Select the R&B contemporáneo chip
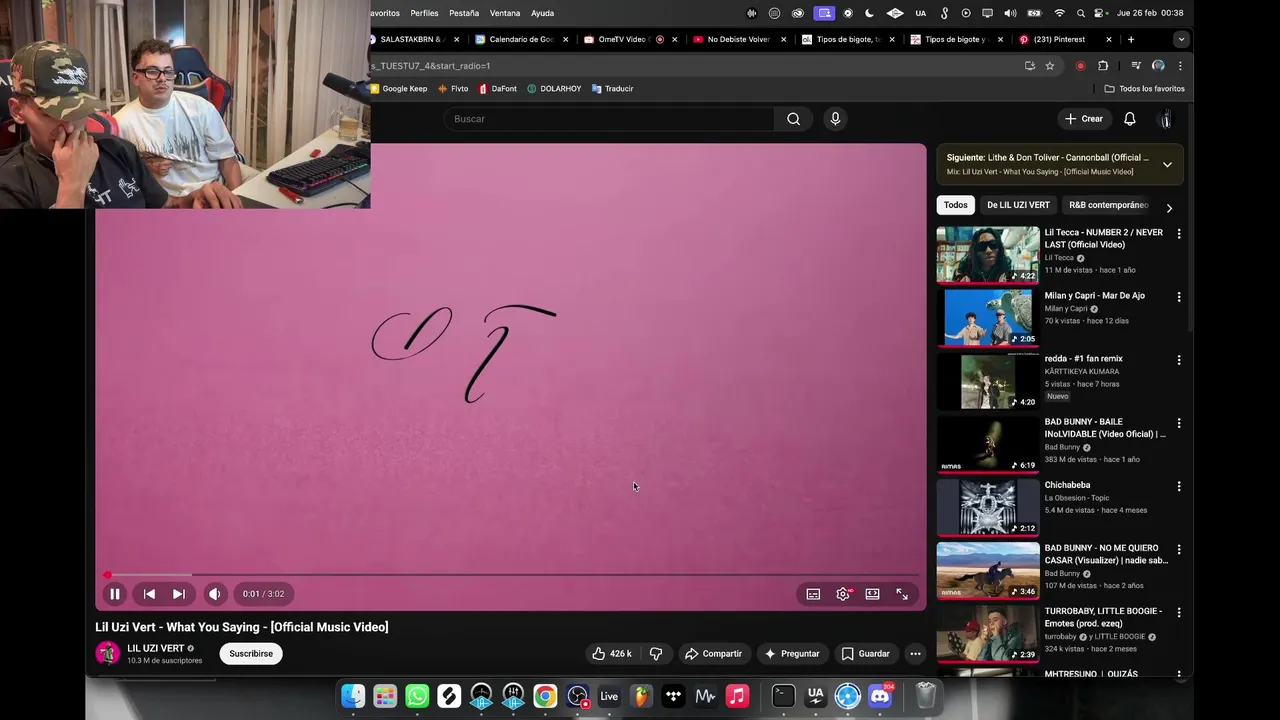 click(x=1108, y=205)
